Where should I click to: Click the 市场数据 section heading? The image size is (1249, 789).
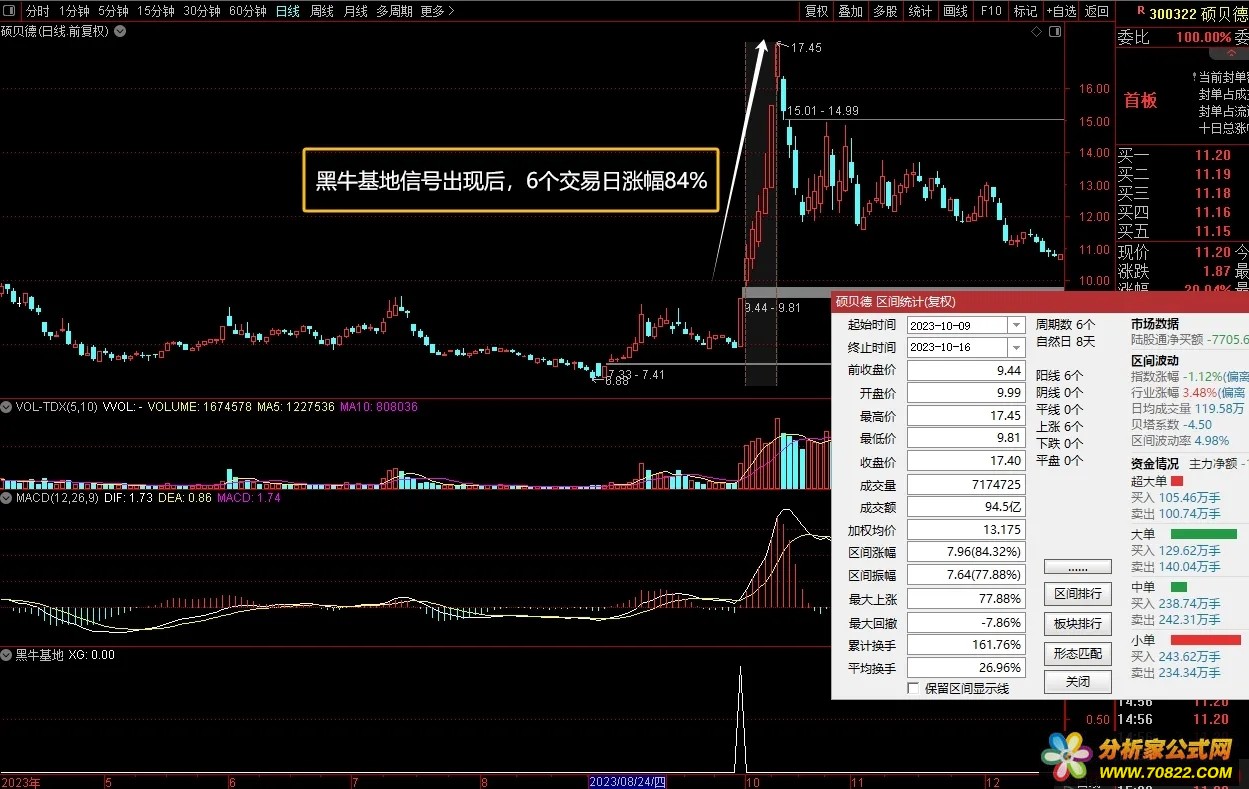point(1154,324)
